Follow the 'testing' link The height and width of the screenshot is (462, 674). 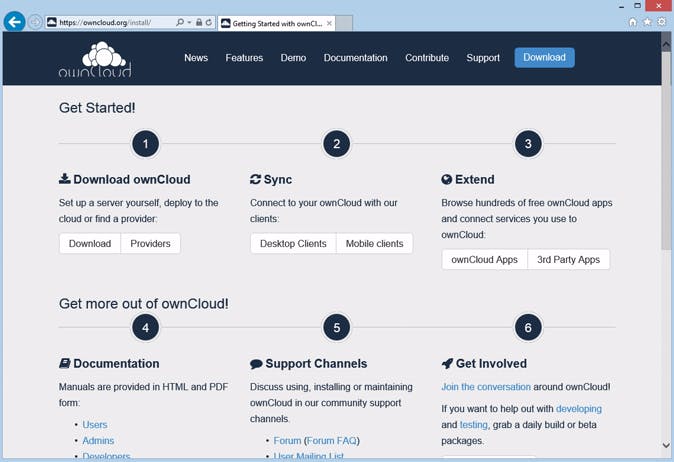pyautogui.click(x=473, y=425)
